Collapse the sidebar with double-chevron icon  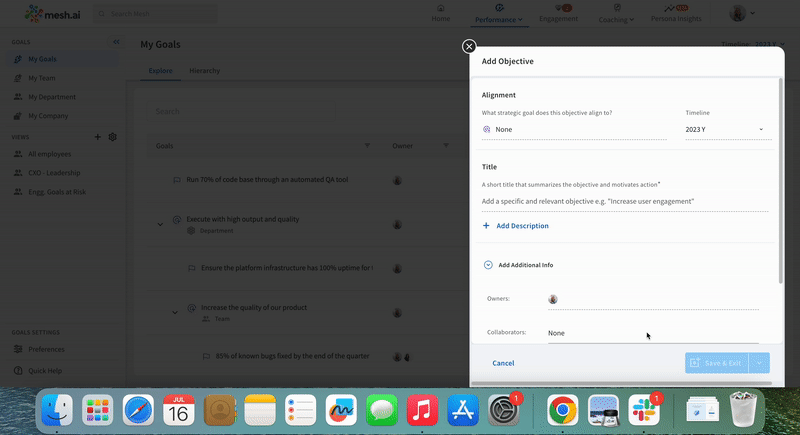[x=116, y=42]
